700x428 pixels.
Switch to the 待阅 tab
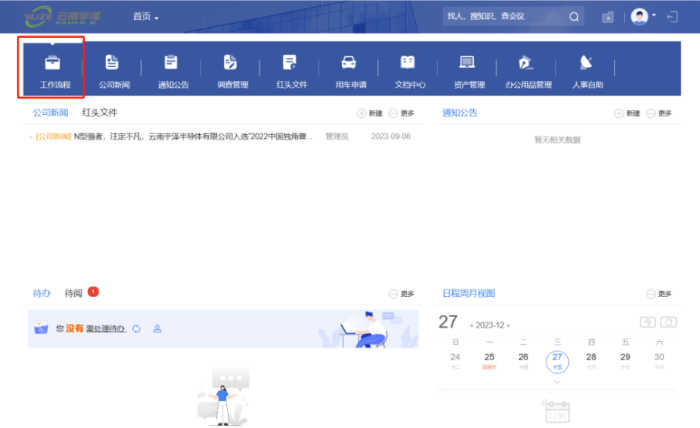pos(74,293)
